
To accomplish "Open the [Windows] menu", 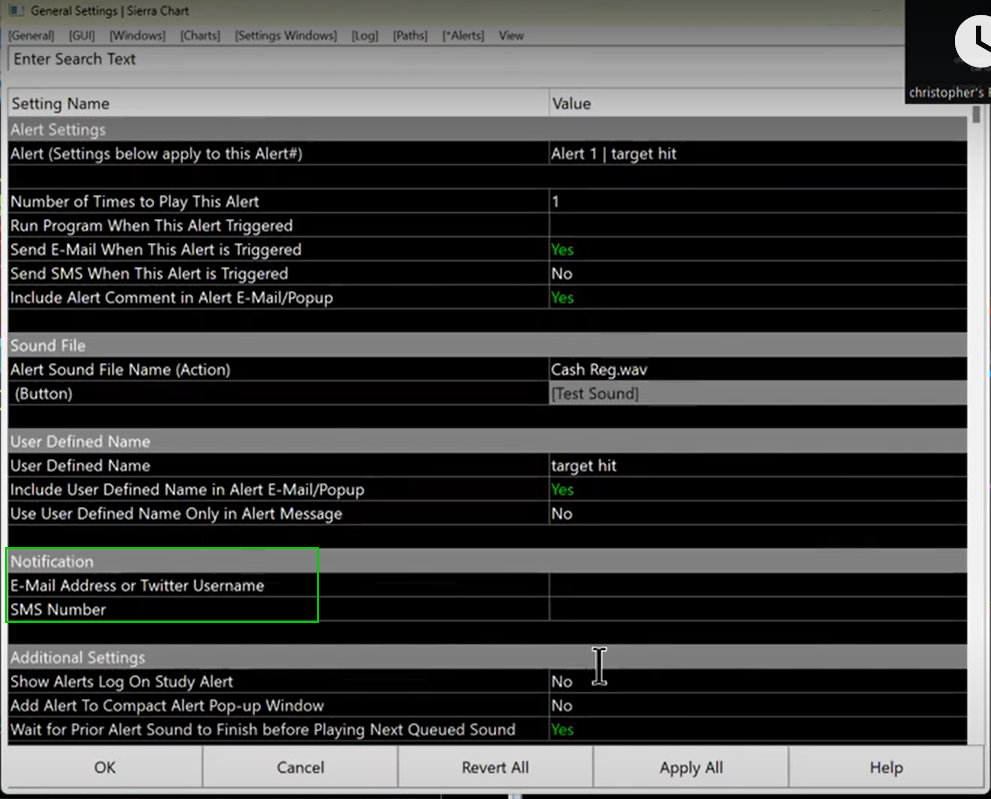I will point(137,35).
